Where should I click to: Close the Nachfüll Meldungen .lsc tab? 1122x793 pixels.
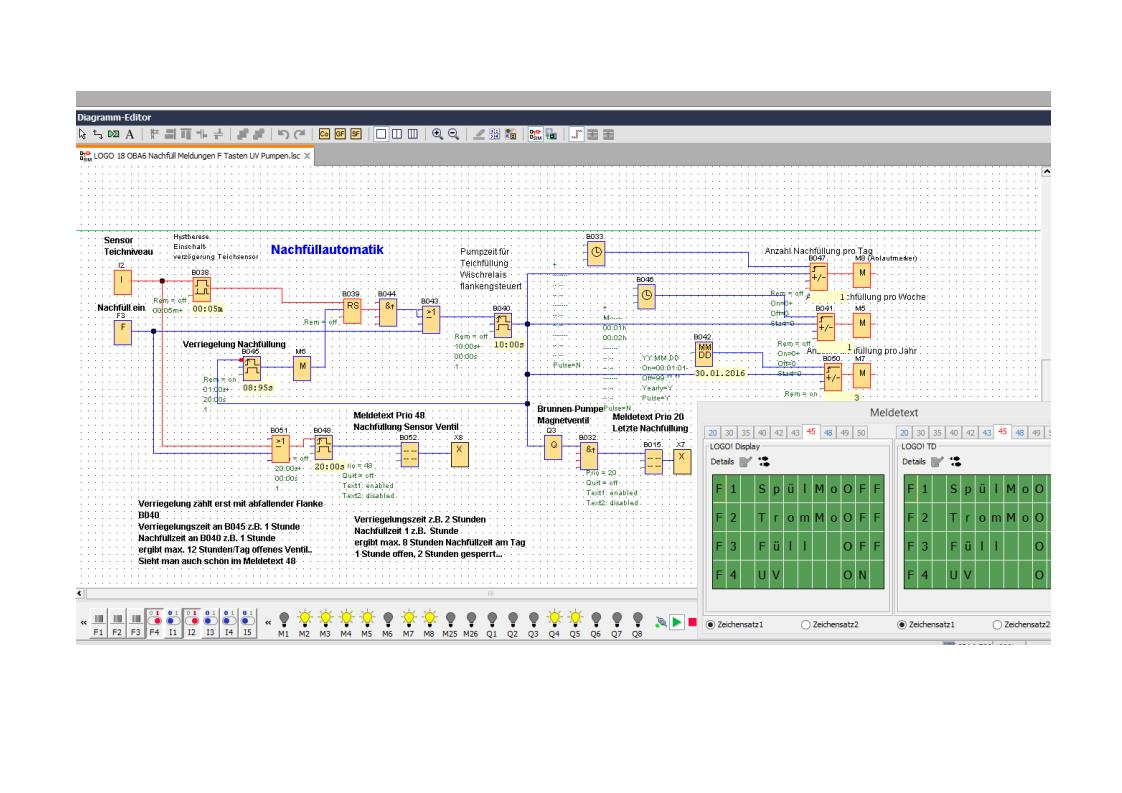coord(308,157)
